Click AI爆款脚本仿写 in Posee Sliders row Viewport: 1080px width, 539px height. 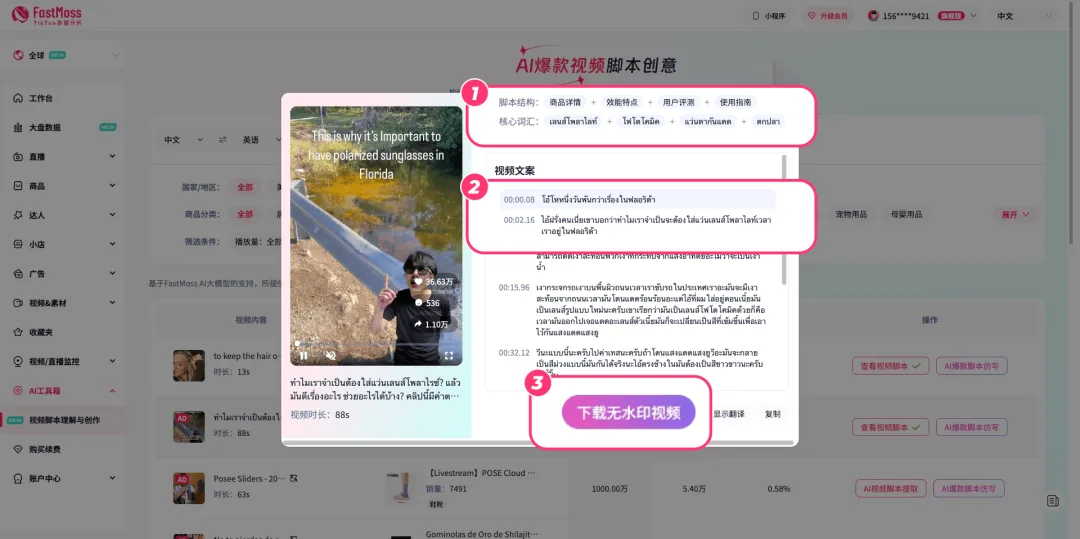[969, 489]
